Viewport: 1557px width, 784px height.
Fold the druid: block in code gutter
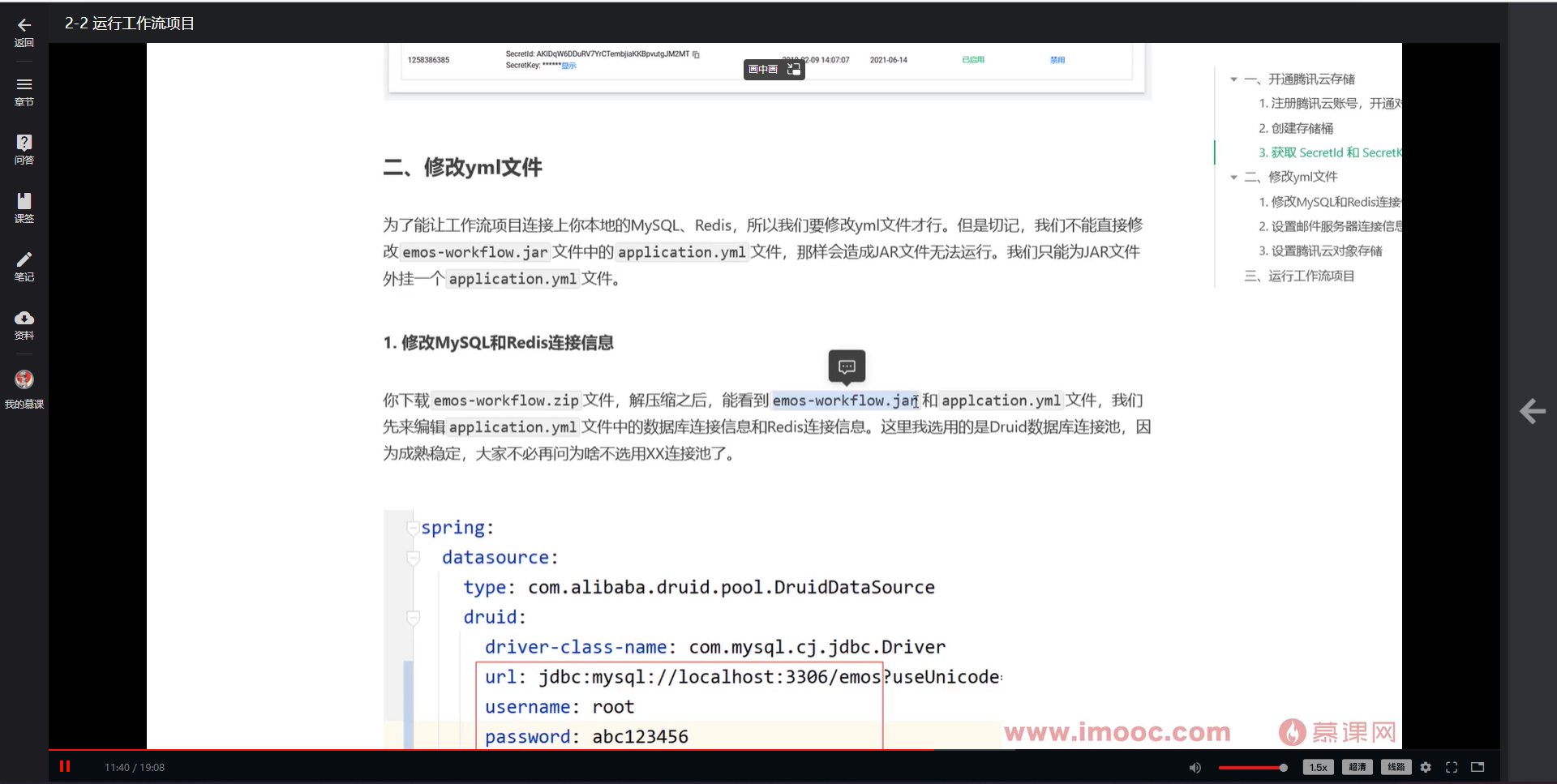pyautogui.click(x=413, y=618)
